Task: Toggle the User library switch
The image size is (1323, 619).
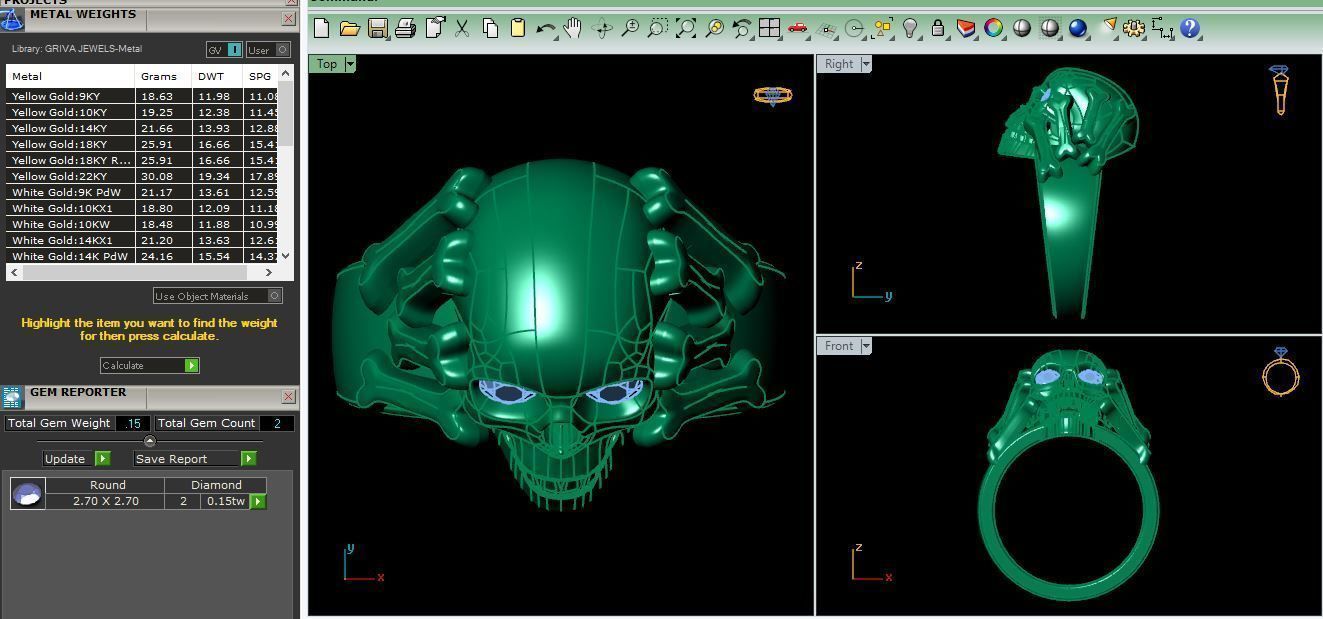Action: tap(268, 49)
